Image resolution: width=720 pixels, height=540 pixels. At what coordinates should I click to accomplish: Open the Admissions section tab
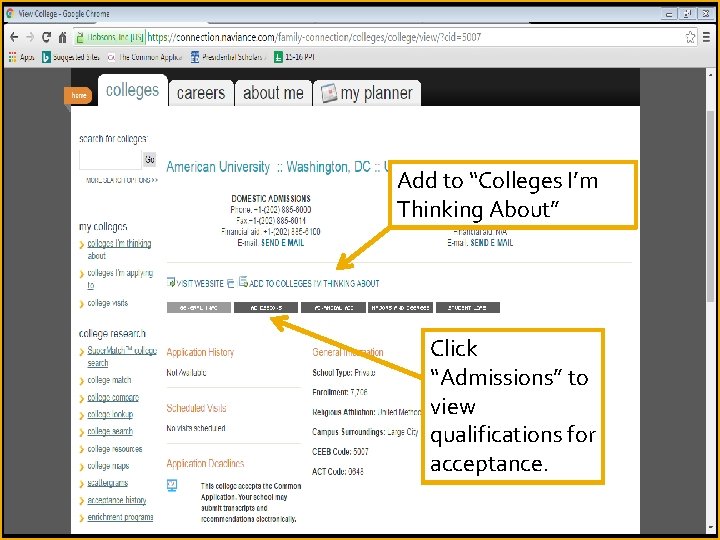point(266,308)
